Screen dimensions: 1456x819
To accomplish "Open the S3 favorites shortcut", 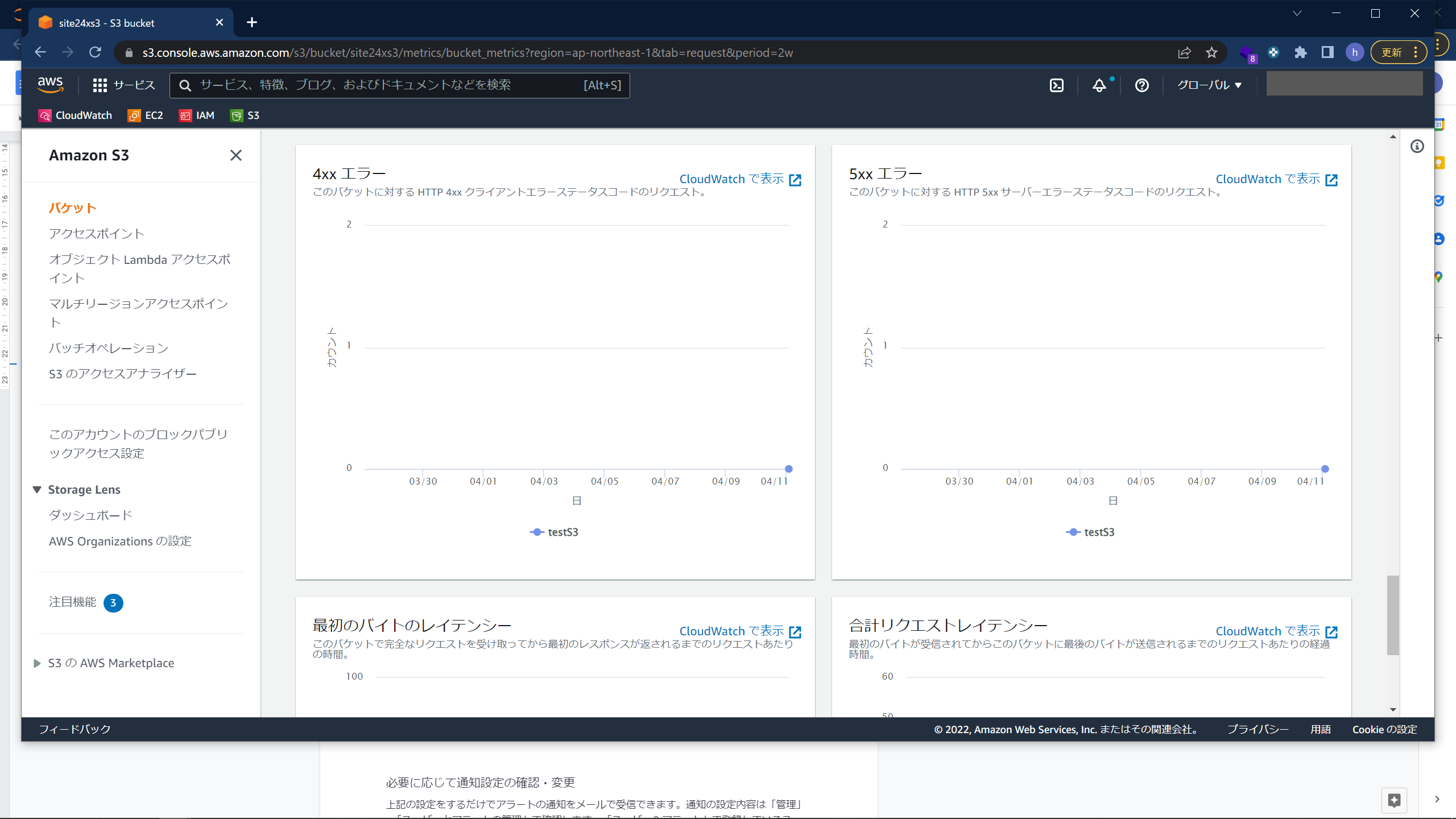I will [245, 115].
